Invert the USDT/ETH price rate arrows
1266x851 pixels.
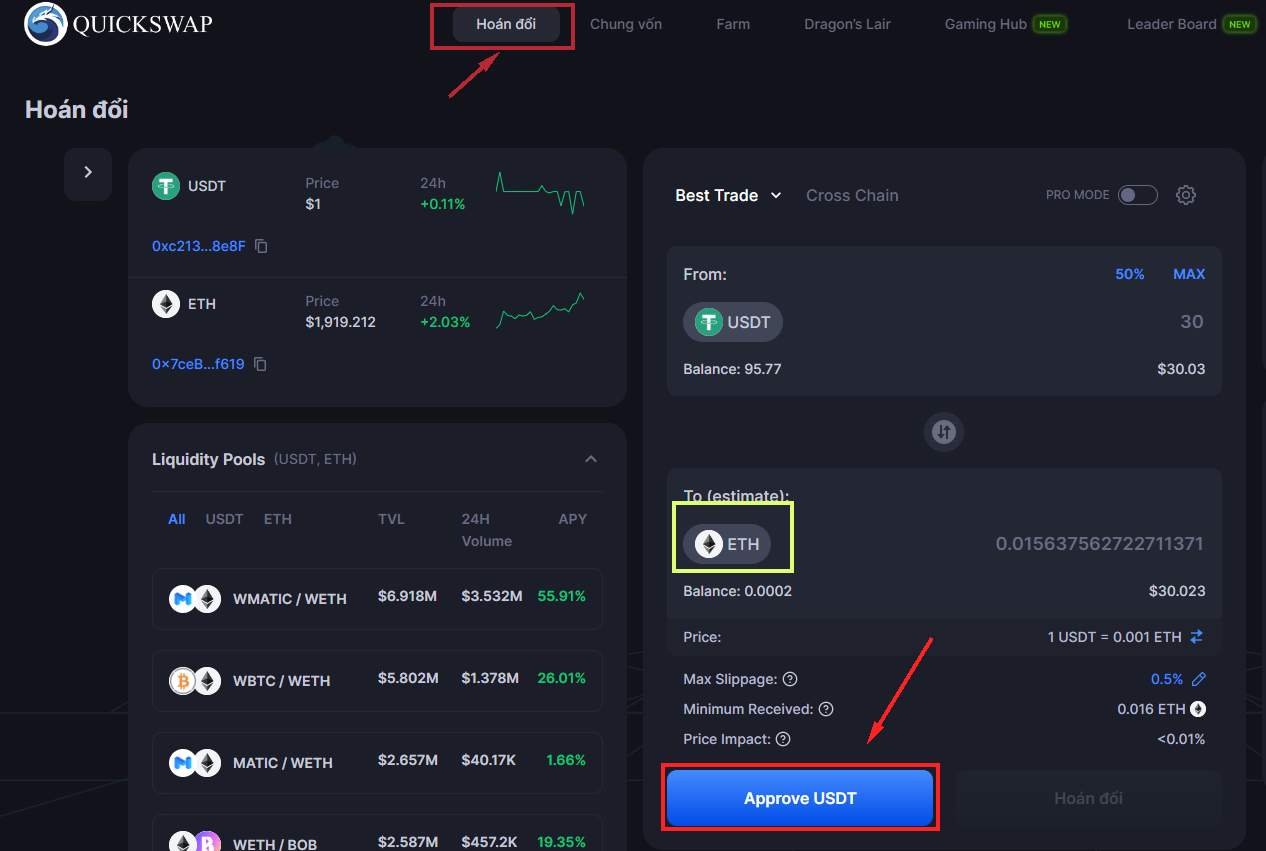tap(1196, 637)
